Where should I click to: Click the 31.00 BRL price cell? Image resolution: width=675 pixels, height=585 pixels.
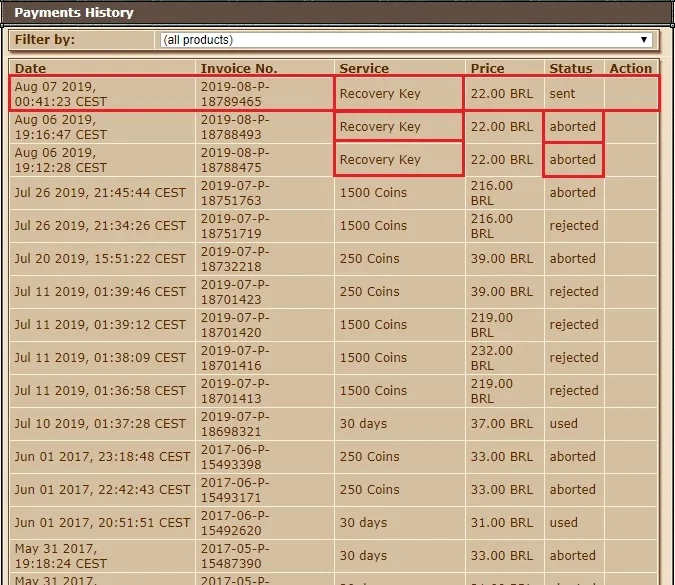coord(502,523)
